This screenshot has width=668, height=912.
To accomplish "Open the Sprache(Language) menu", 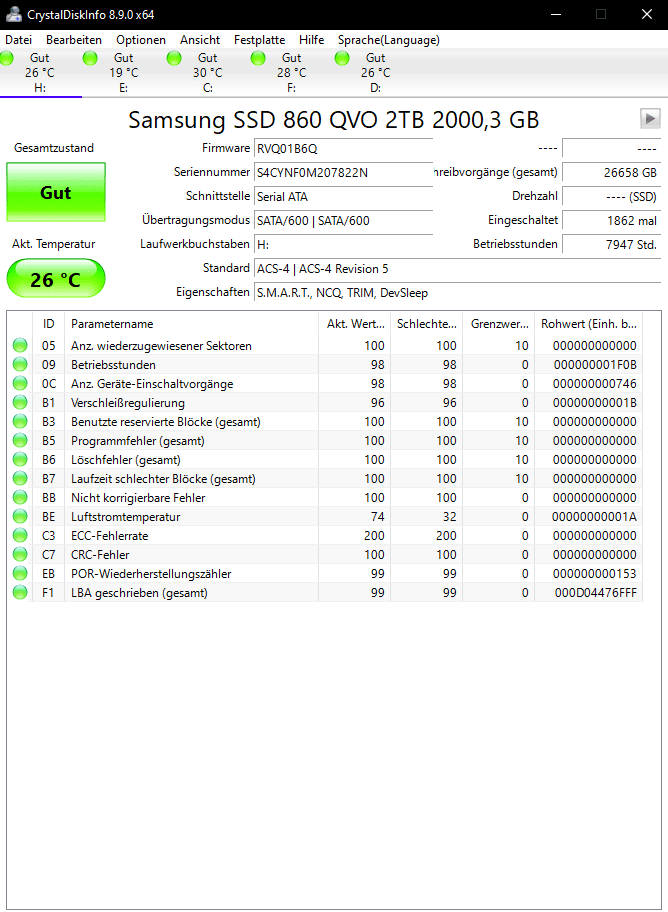I will pyautogui.click(x=389, y=40).
